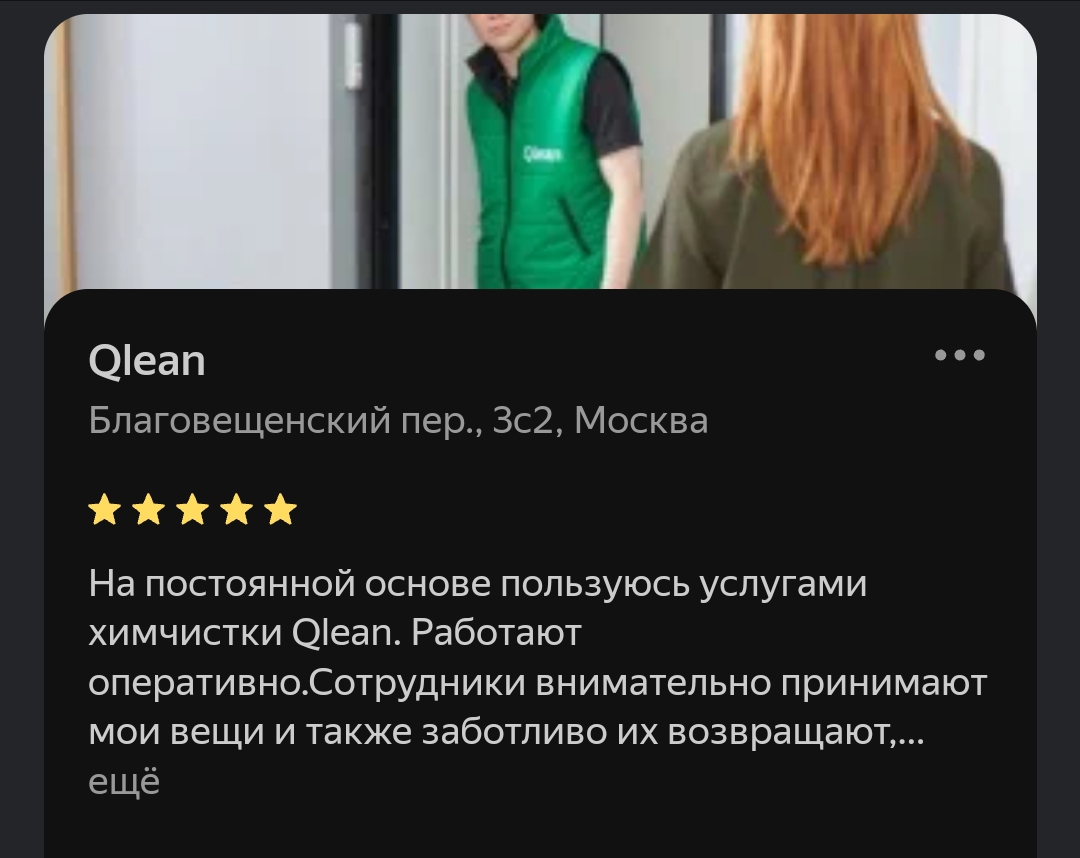The image size is (1080, 858).
Task: Click the review line 'На постоянной основе пользуюсь услугами'
Action: coord(477,585)
